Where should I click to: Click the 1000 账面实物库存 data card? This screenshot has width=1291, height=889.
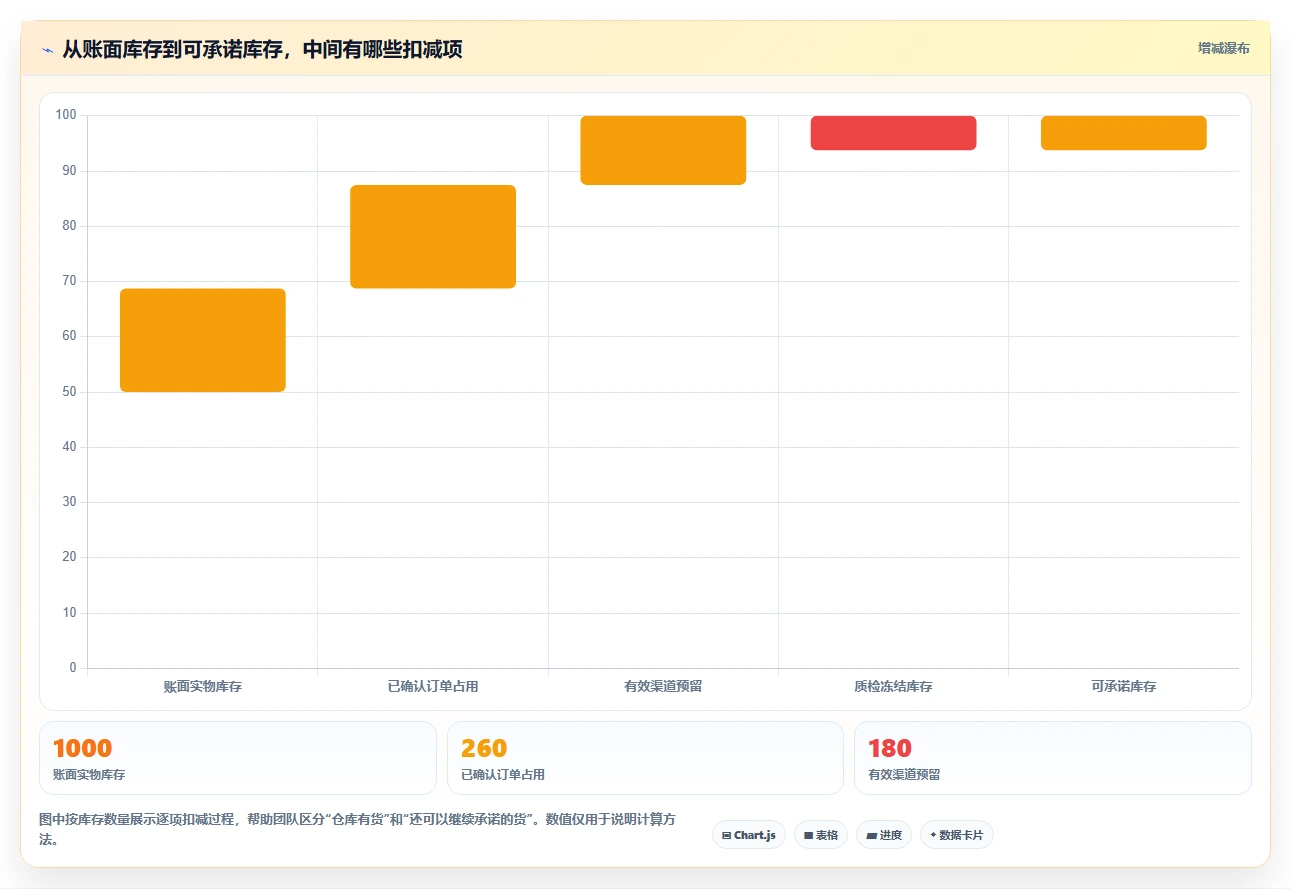pyautogui.click(x=238, y=758)
